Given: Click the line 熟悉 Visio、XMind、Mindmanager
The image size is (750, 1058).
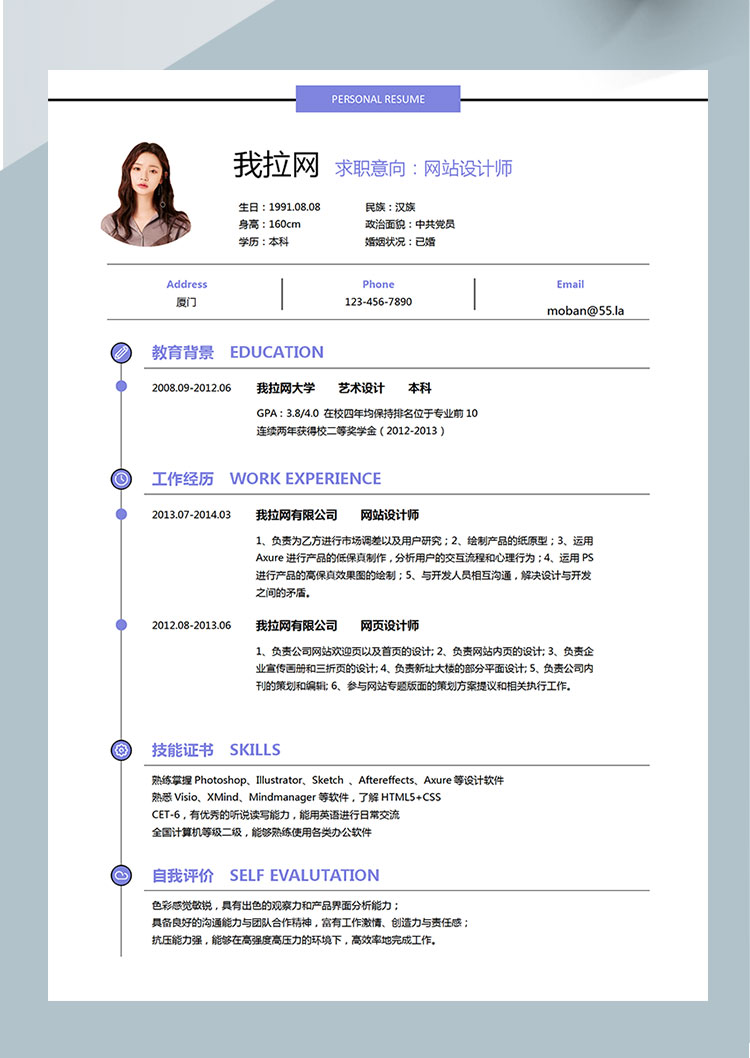Looking at the screenshot, I should (296, 797).
